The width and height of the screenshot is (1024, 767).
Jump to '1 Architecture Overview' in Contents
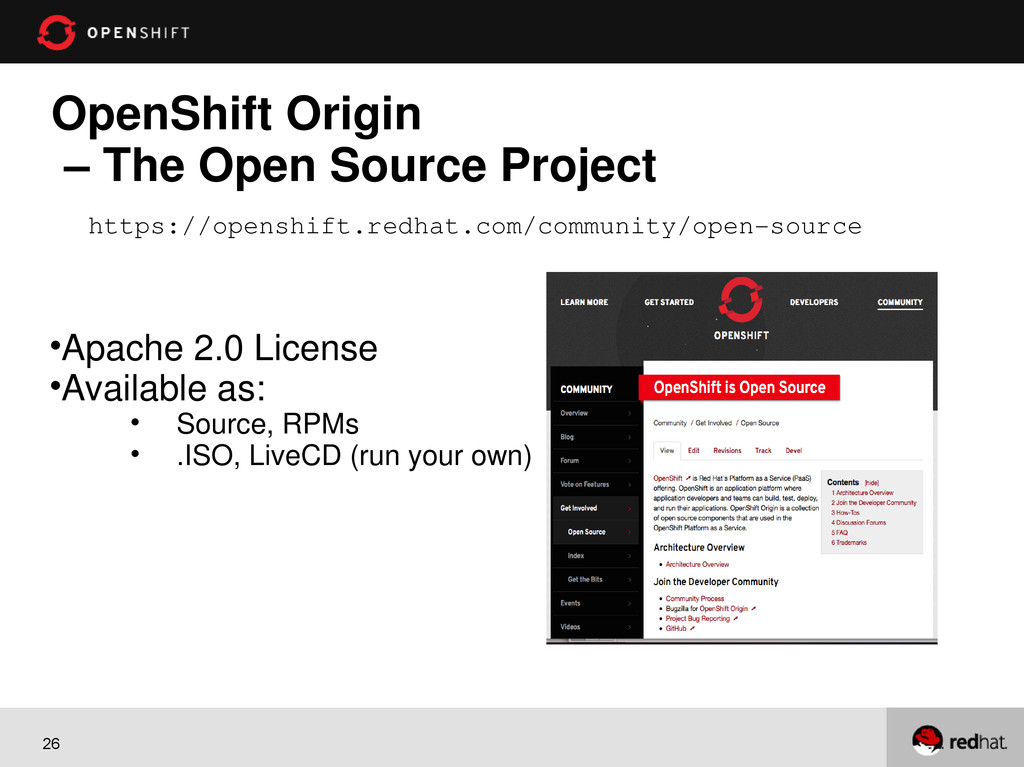(862, 493)
